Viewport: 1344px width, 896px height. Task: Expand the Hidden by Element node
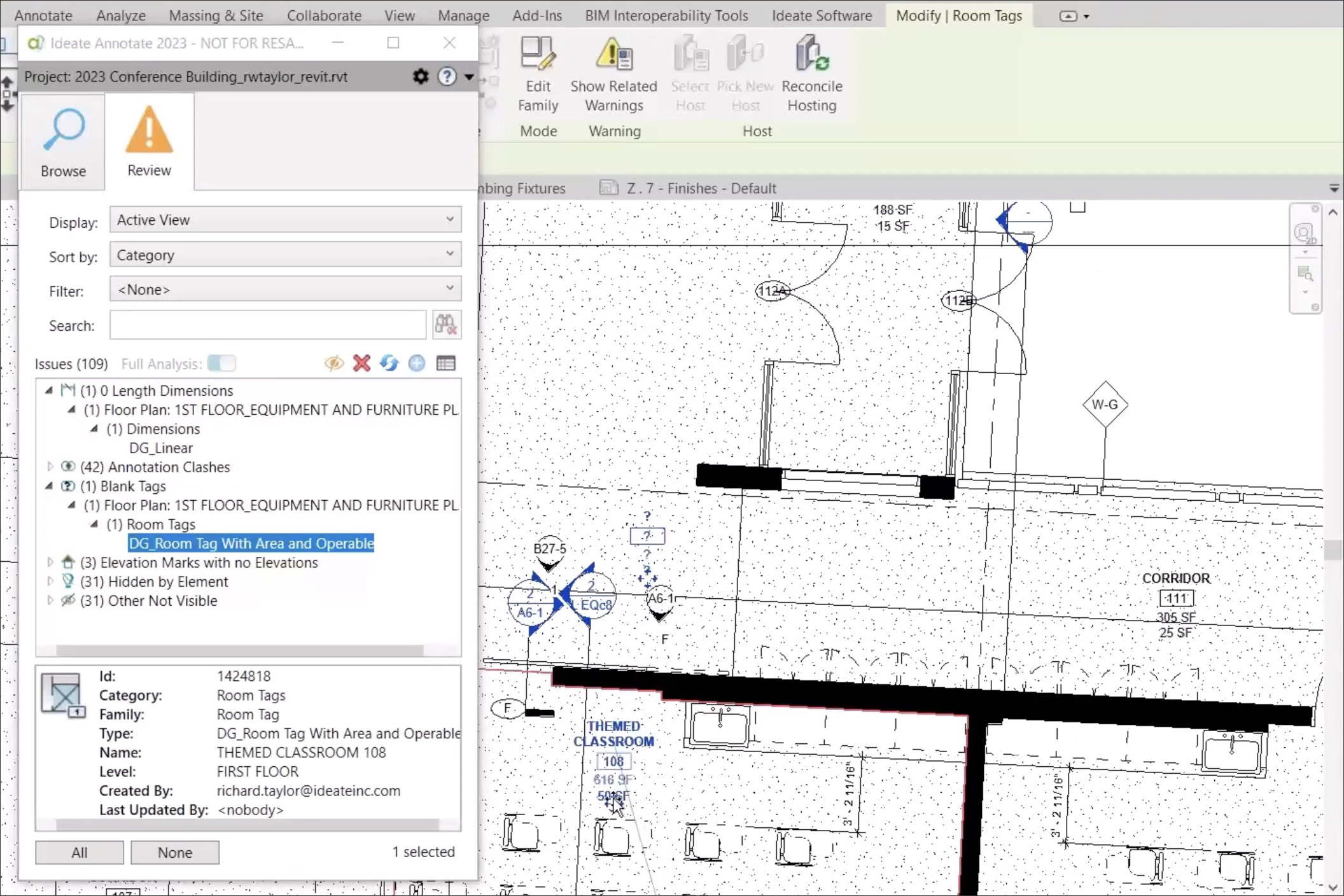tap(50, 581)
